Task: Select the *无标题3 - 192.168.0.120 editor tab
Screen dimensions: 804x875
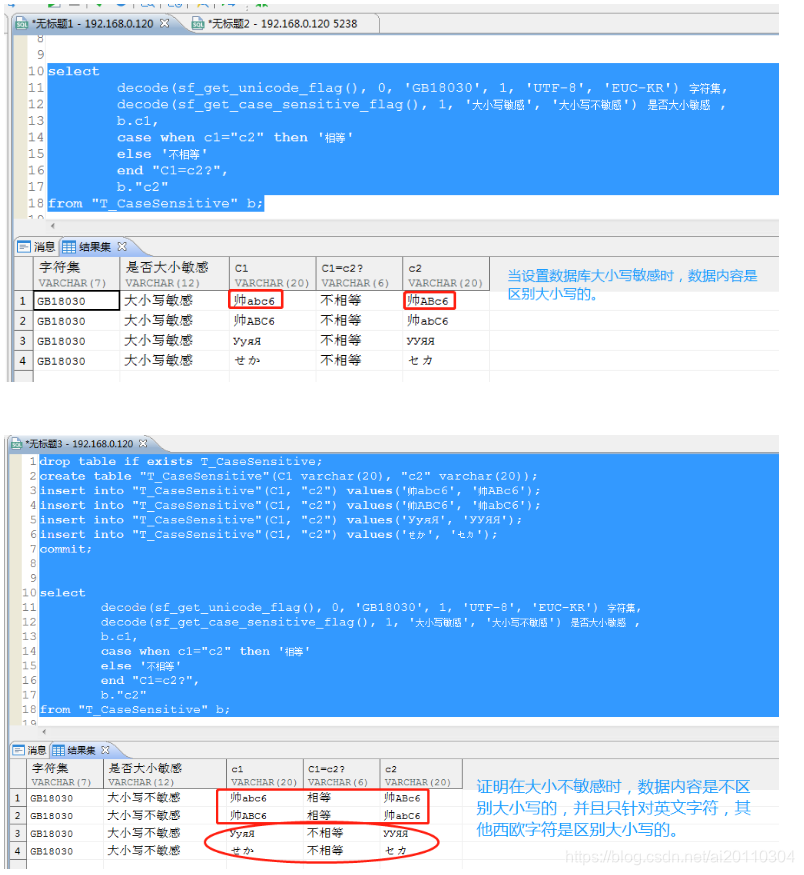Action: [x=78, y=444]
